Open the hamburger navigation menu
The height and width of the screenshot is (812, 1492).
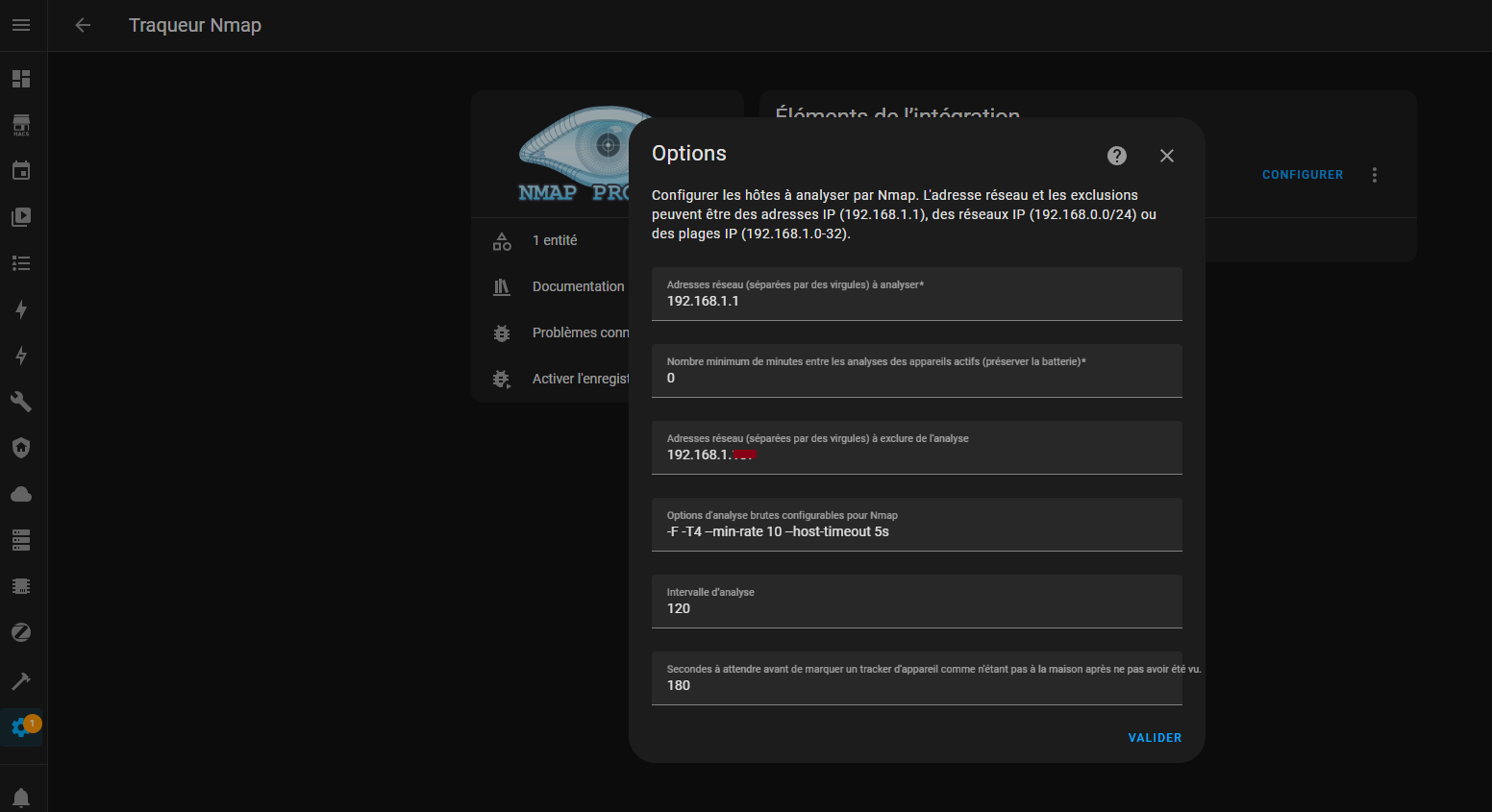[20, 25]
